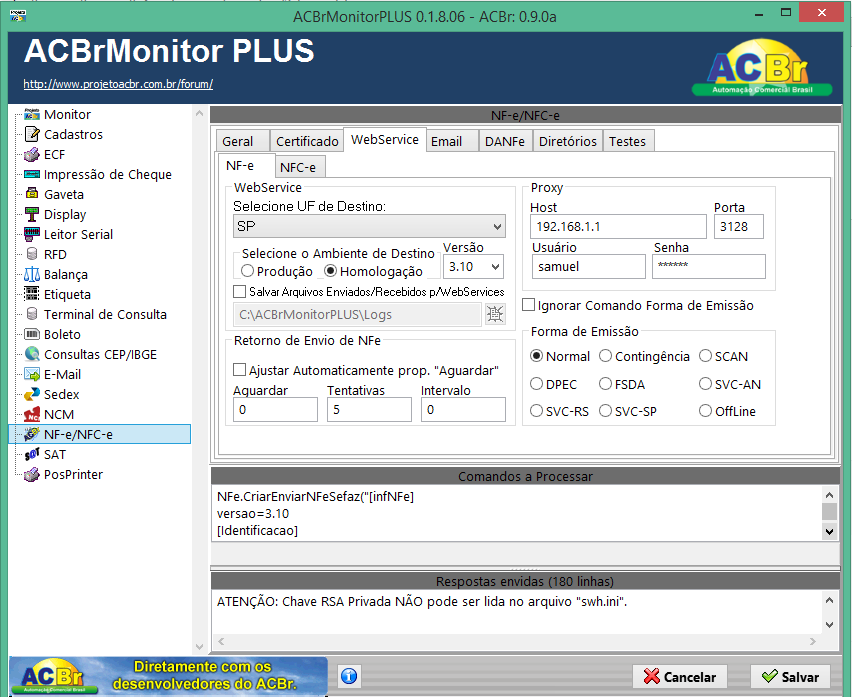The image size is (852, 697).
Task: Open the Gaveta drawer icon
Action: [x=32, y=194]
